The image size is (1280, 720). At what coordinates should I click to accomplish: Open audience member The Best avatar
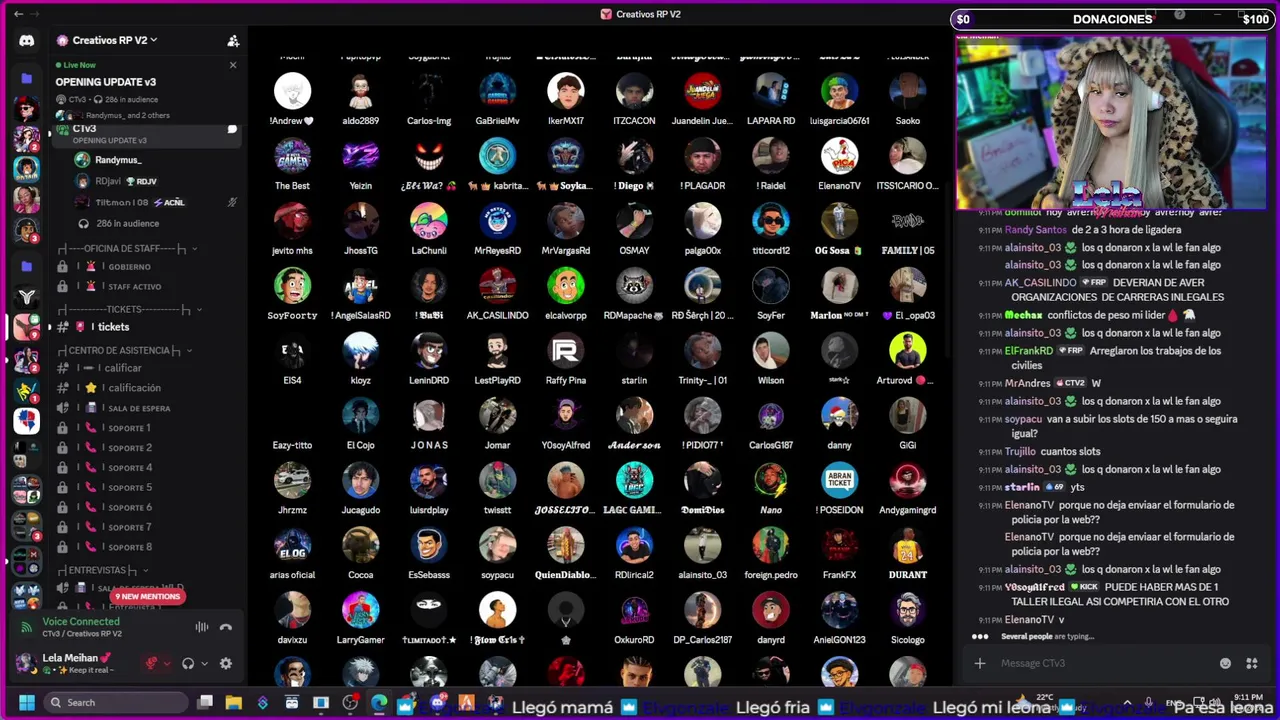(x=292, y=156)
